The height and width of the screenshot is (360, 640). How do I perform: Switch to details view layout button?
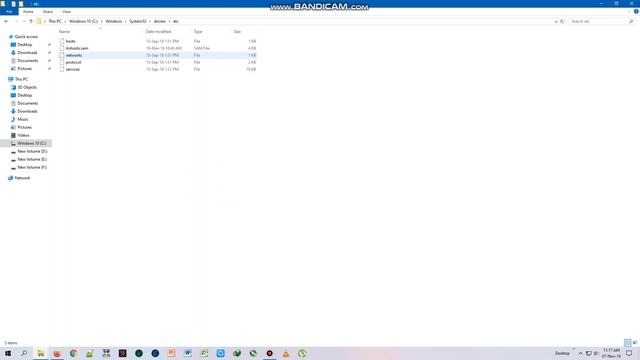(x=628, y=343)
